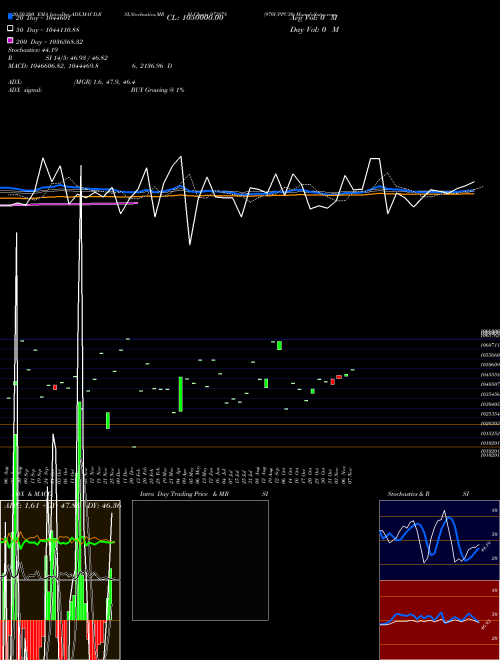Select the 'Stochastics: 44.19' reading
This screenshot has height=660, width=500.
(x=33, y=50)
